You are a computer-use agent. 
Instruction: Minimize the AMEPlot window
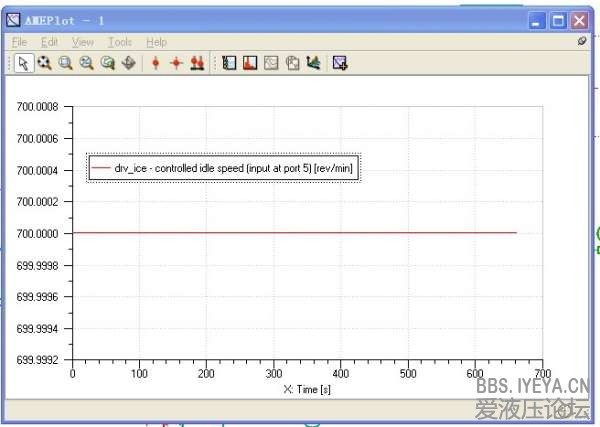538,20
